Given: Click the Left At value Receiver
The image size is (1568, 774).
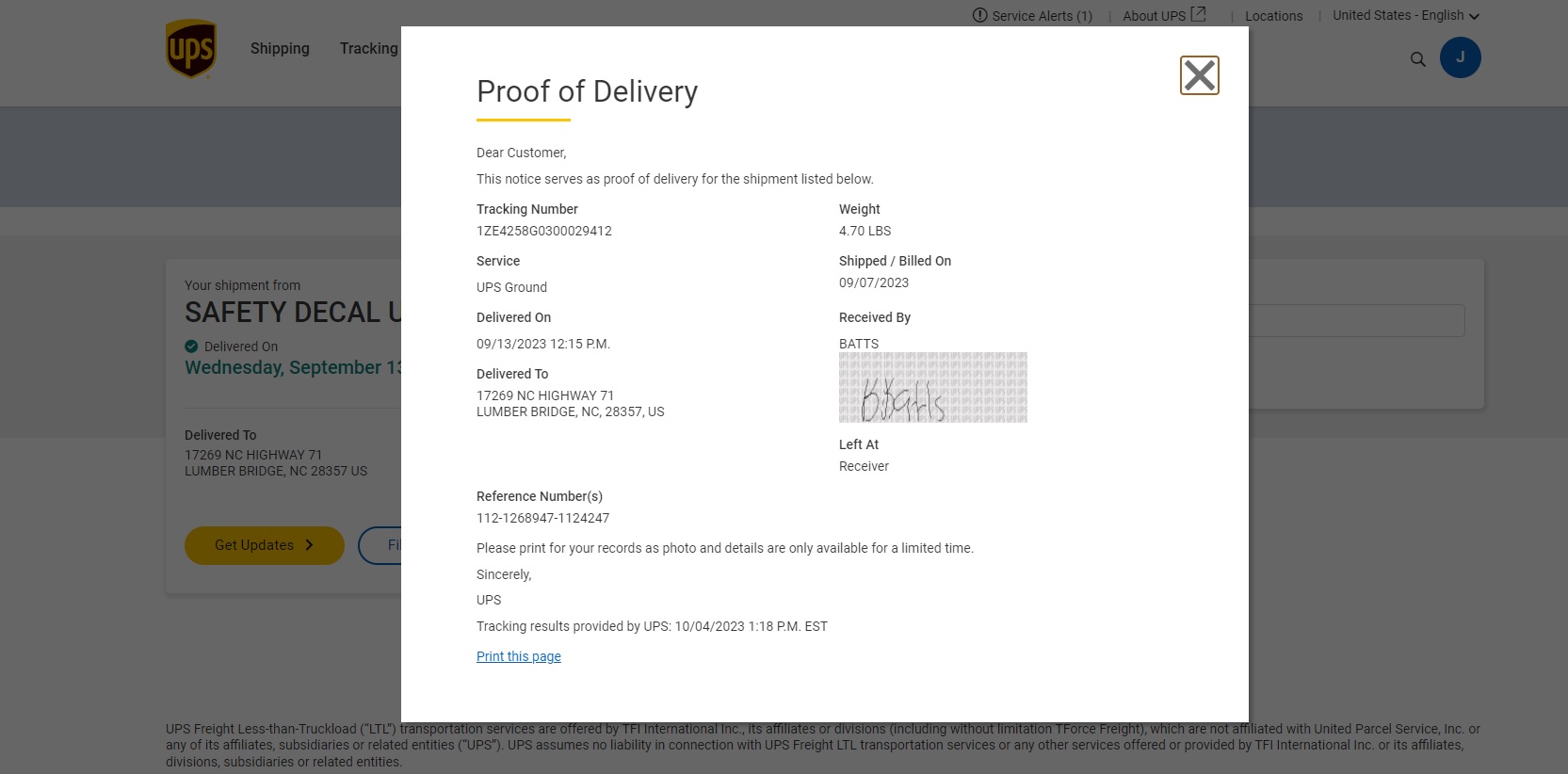Looking at the screenshot, I should tap(864, 466).
